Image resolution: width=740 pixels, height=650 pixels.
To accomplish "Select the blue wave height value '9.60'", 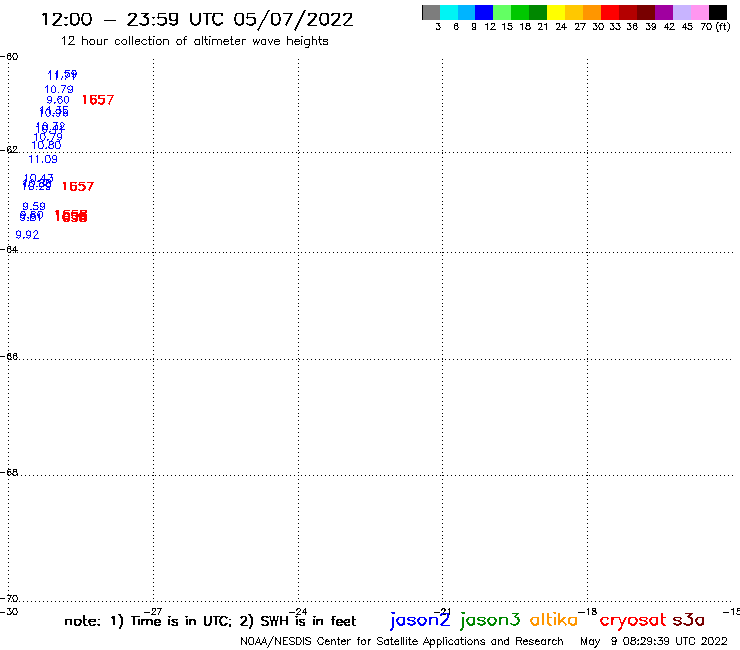I will tap(58, 100).
